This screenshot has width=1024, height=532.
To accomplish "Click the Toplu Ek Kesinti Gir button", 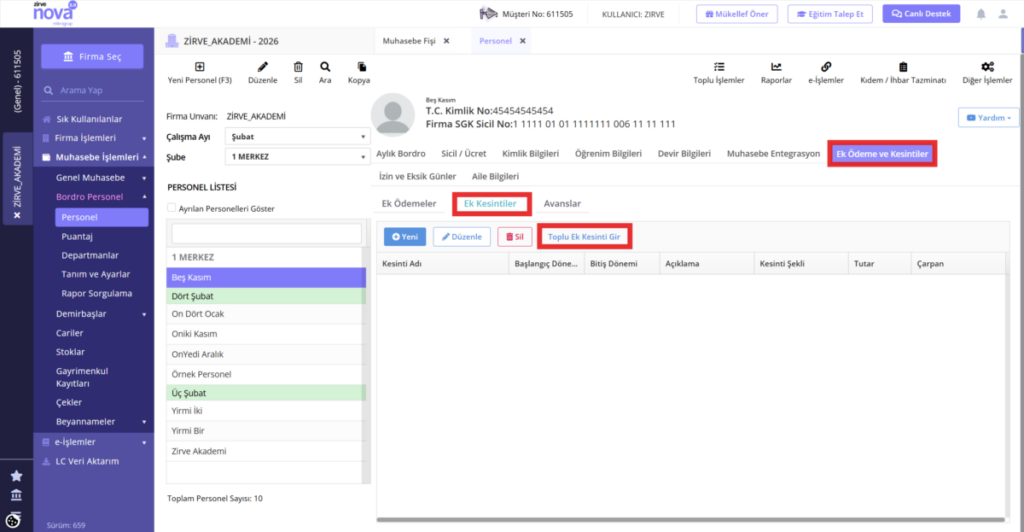I will coord(584,237).
